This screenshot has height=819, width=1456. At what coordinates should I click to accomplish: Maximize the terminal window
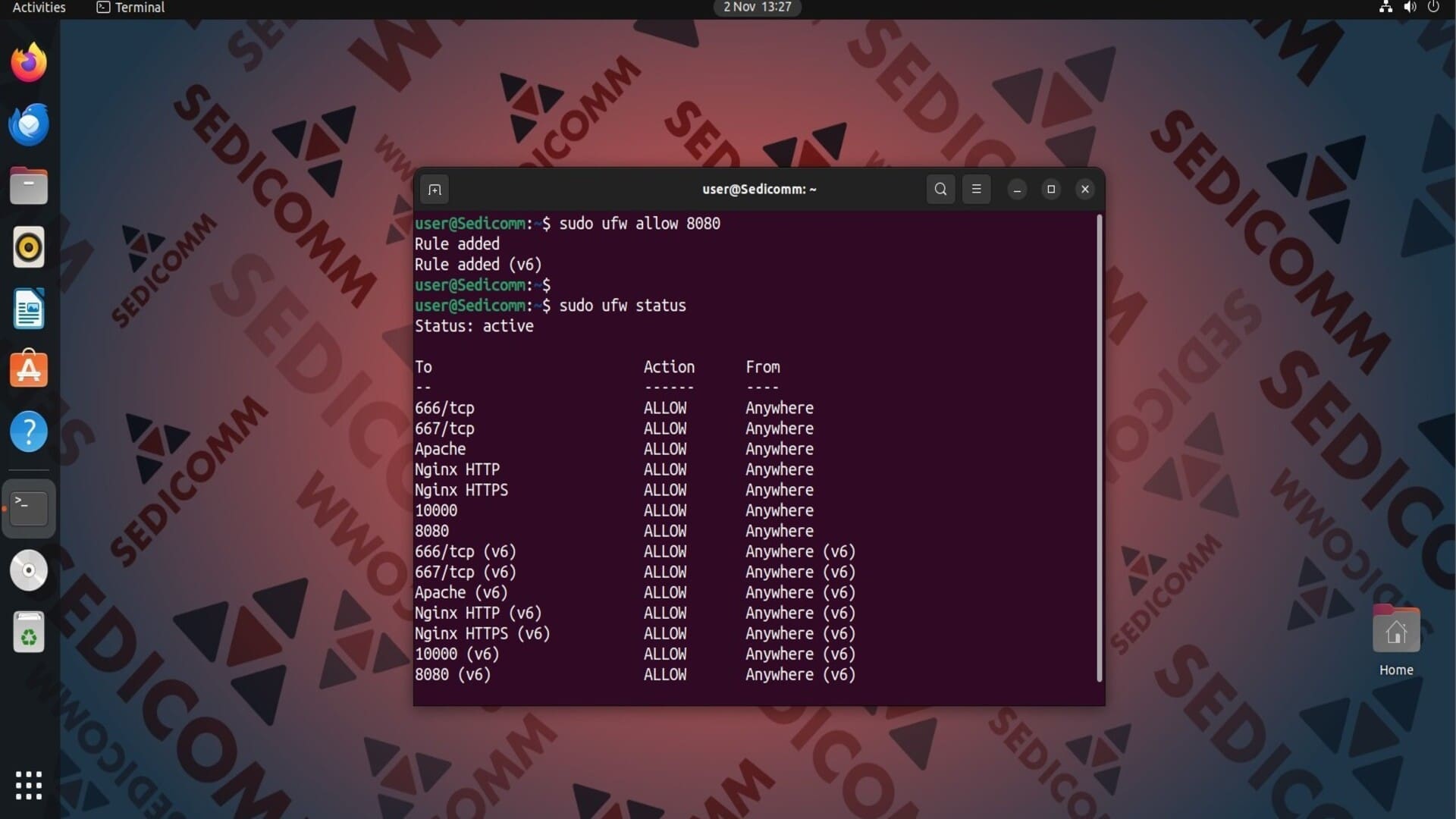(x=1051, y=189)
